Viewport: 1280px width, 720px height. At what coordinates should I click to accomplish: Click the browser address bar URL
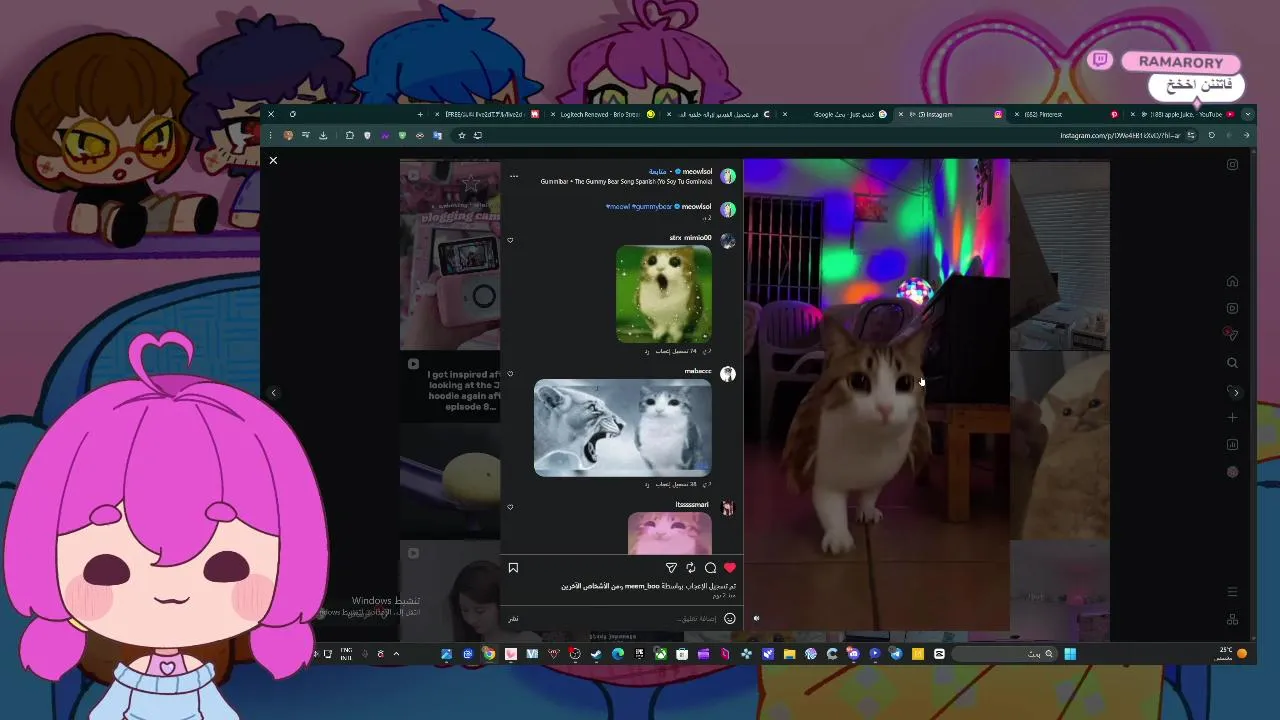[x=1120, y=135]
